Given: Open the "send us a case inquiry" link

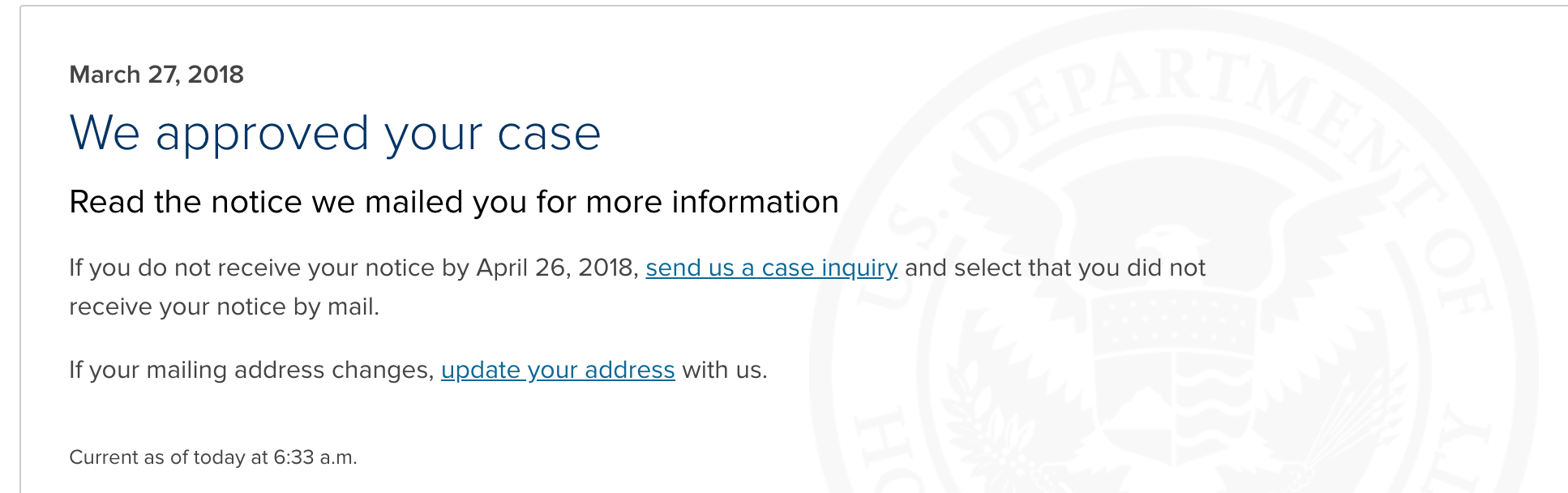Looking at the screenshot, I should pos(771,268).
